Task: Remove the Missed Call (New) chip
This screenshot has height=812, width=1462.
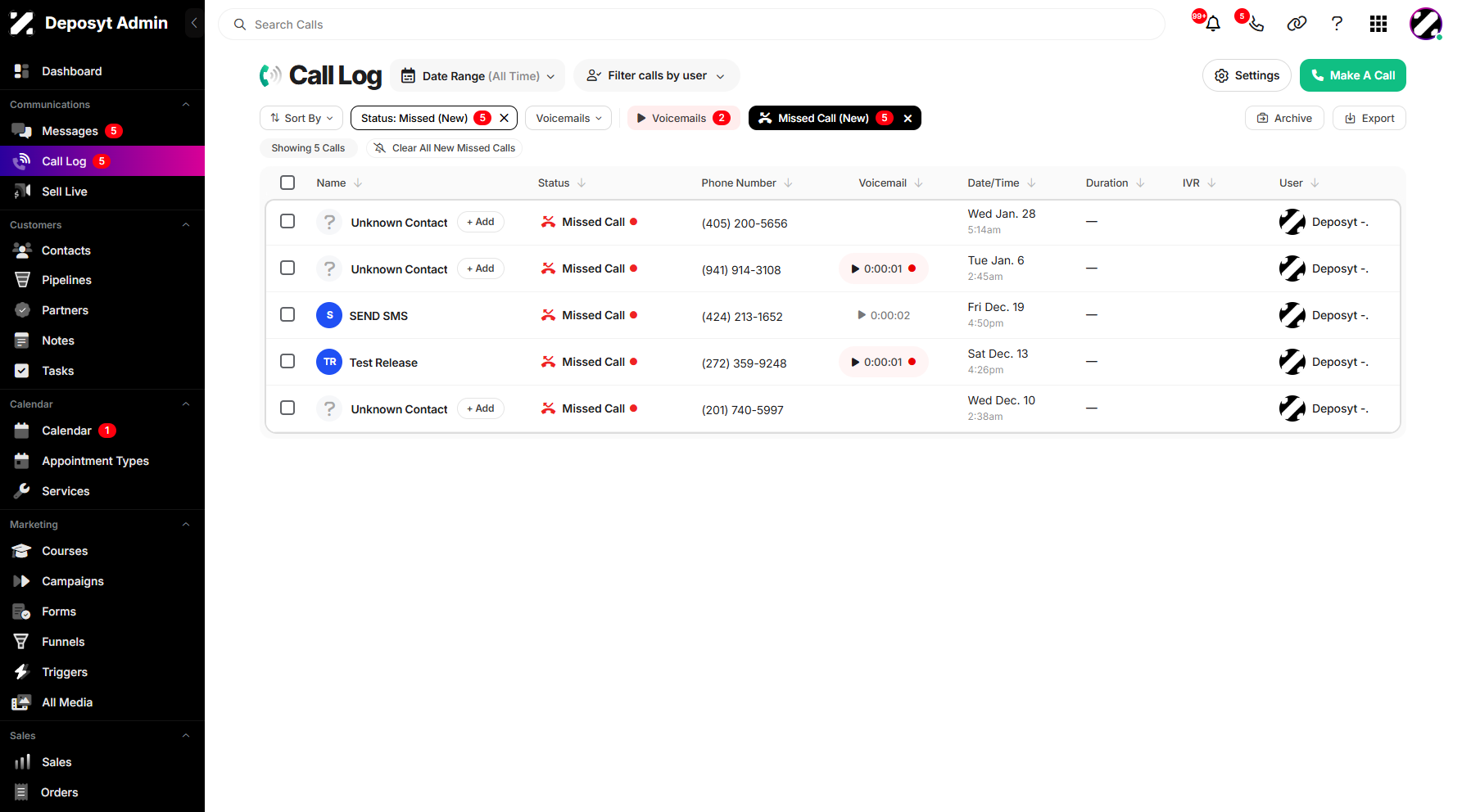Action: click(908, 118)
